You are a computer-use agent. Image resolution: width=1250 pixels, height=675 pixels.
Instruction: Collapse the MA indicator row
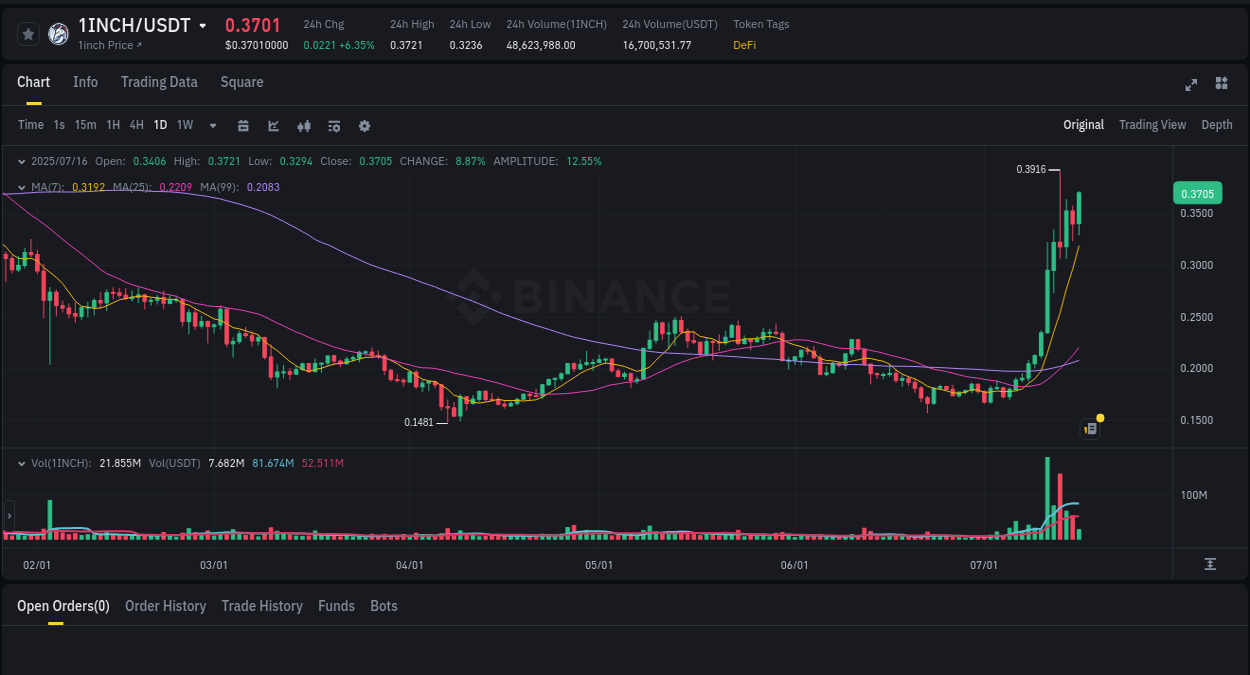click(21, 187)
